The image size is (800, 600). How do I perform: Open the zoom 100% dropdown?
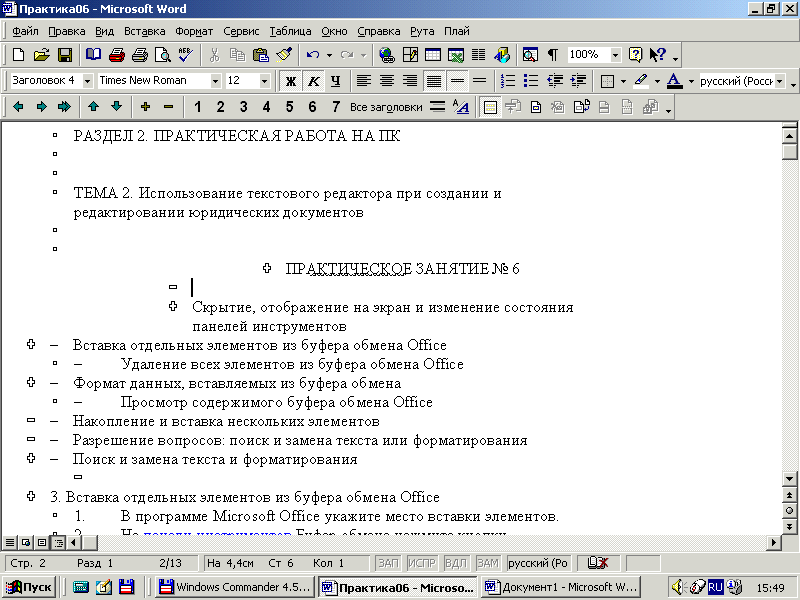click(616, 55)
